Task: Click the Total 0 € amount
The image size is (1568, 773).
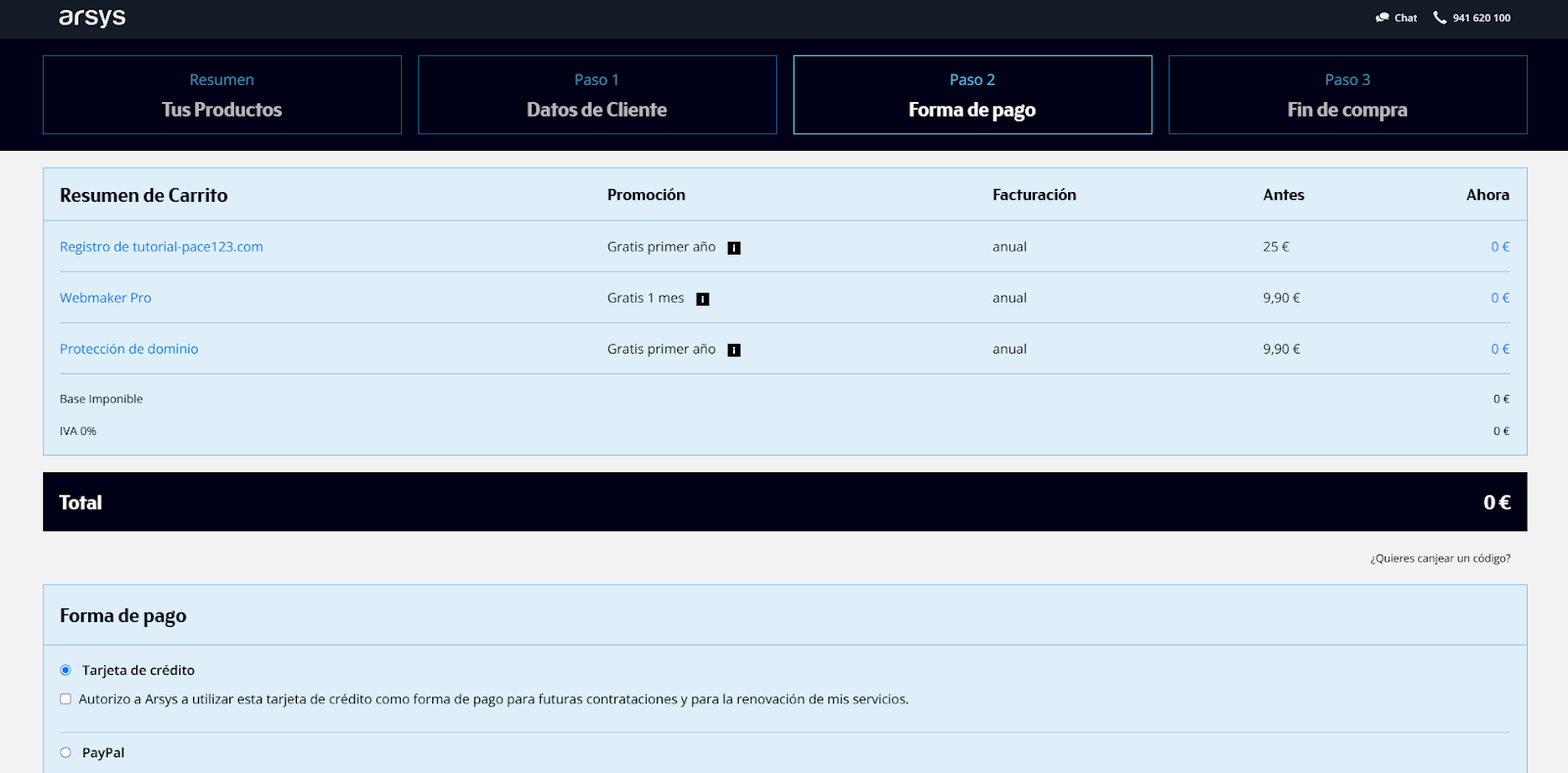Action: (x=1496, y=503)
